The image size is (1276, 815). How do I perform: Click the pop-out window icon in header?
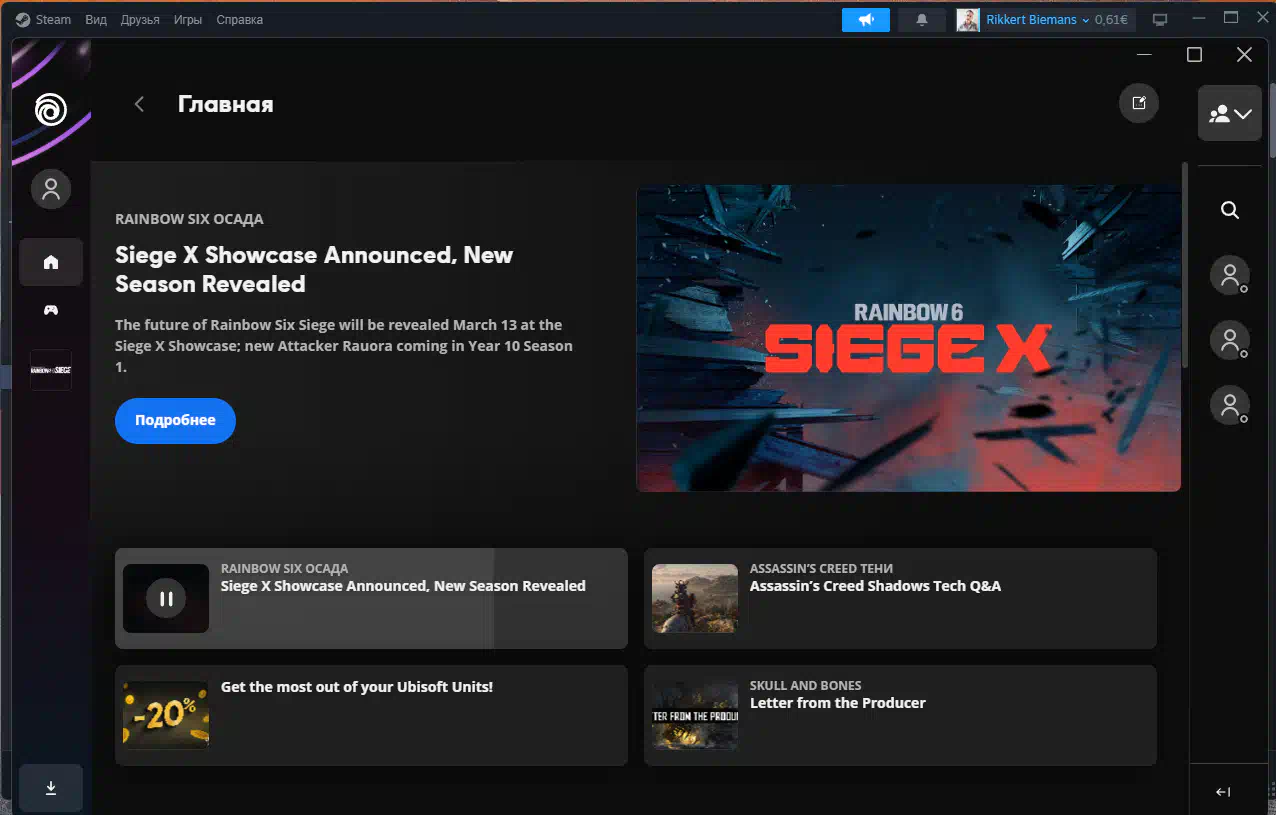click(x=1138, y=103)
